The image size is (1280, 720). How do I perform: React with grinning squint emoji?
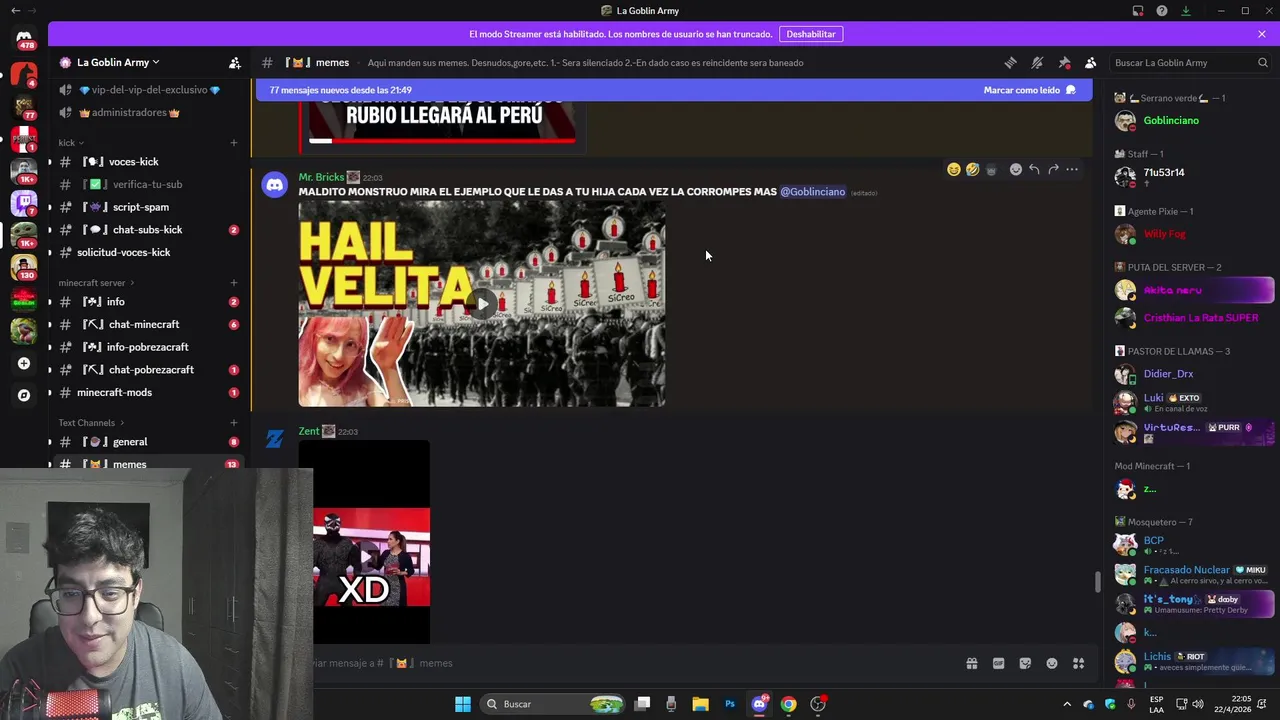coord(953,169)
